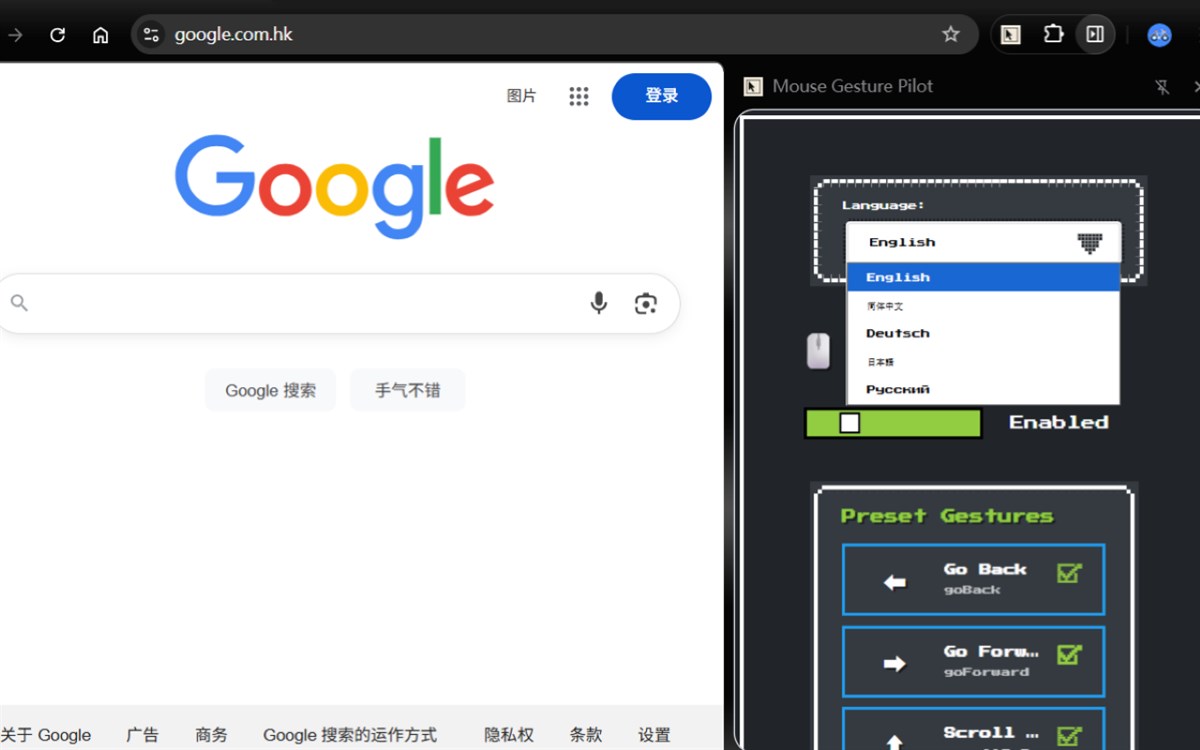Image resolution: width=1200 pixels, height=750 pixels.
Task: Open the 条款 footer link
Action: point(586,735)
